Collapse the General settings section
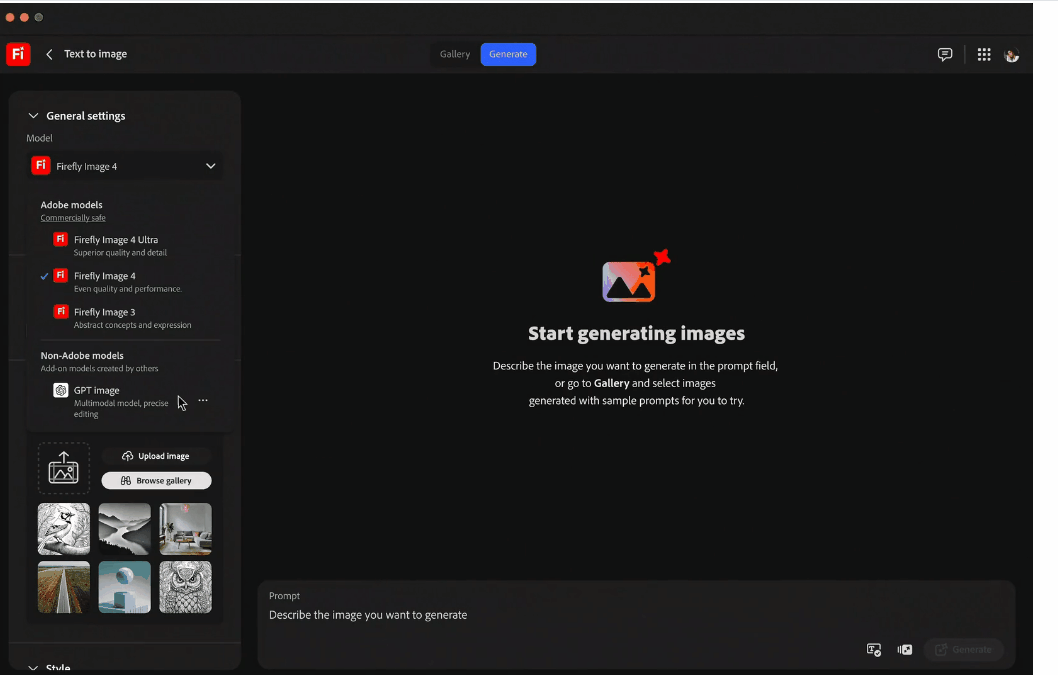 [33, 115]
